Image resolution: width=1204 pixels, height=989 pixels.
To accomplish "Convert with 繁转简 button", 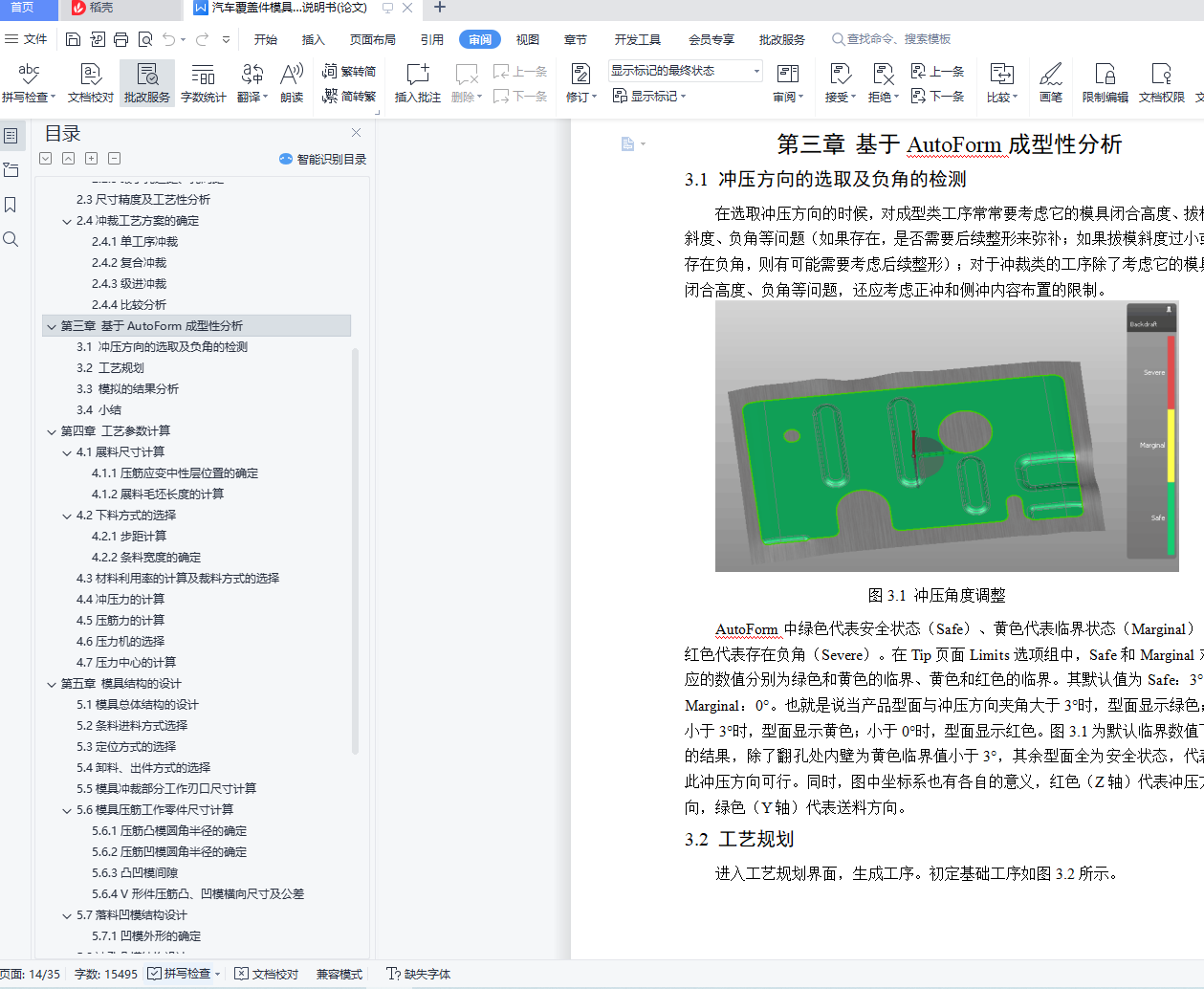I will [x=349, y=71].
